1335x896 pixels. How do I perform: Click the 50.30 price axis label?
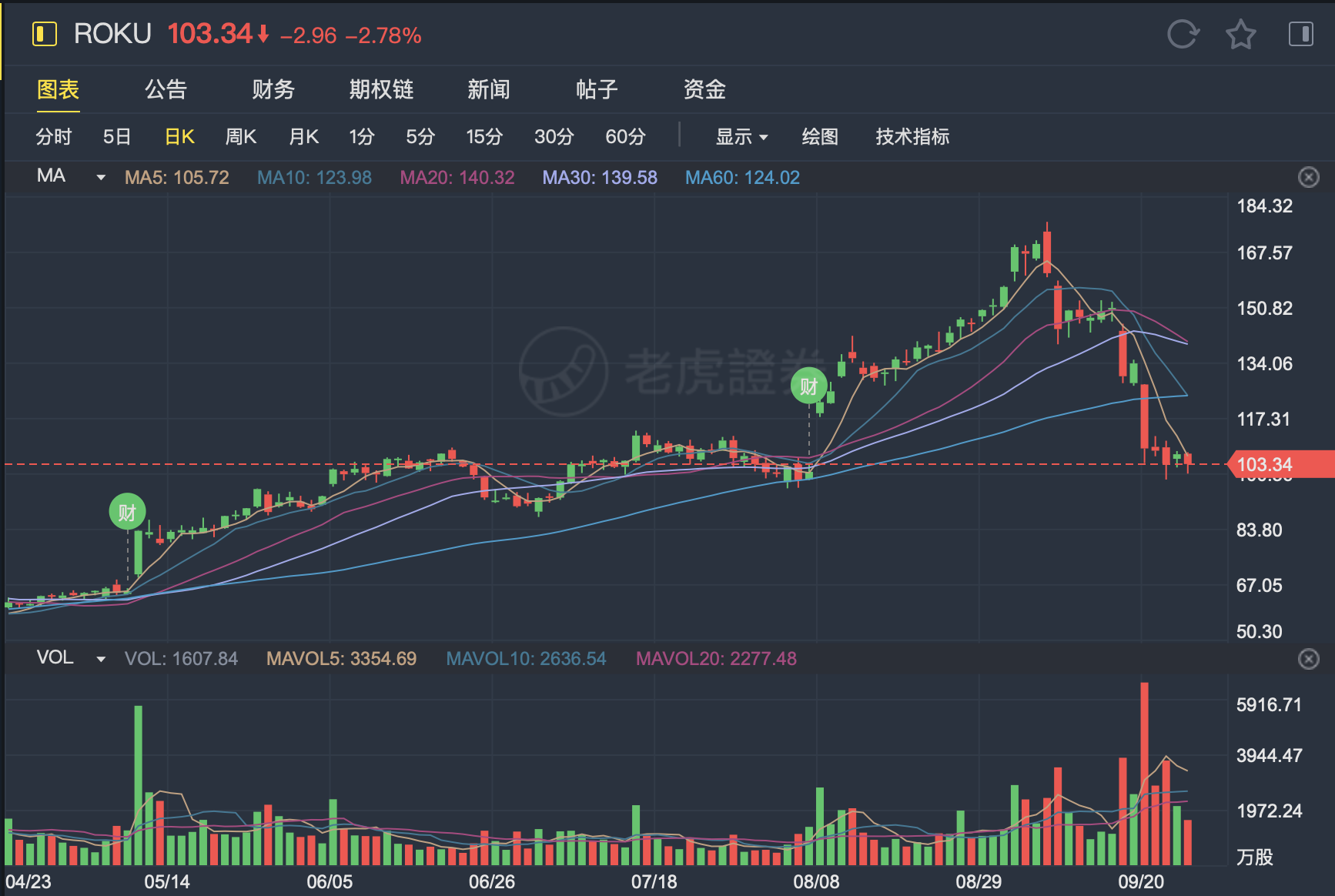tap(1259, 631)
